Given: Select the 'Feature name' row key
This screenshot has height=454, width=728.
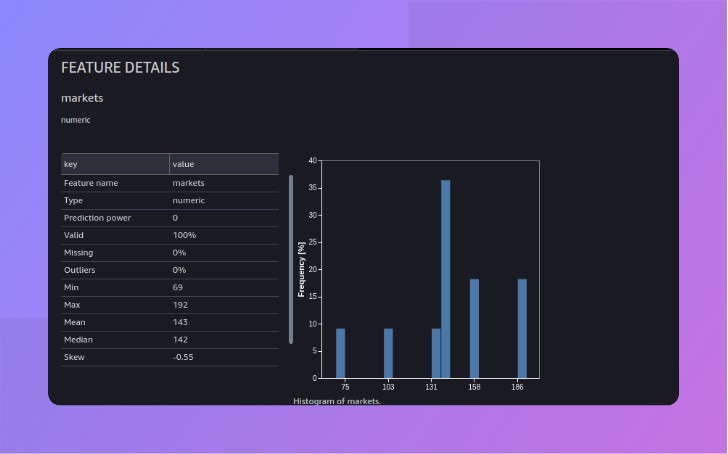Looking at the screenshot, I should click(91, 183).
